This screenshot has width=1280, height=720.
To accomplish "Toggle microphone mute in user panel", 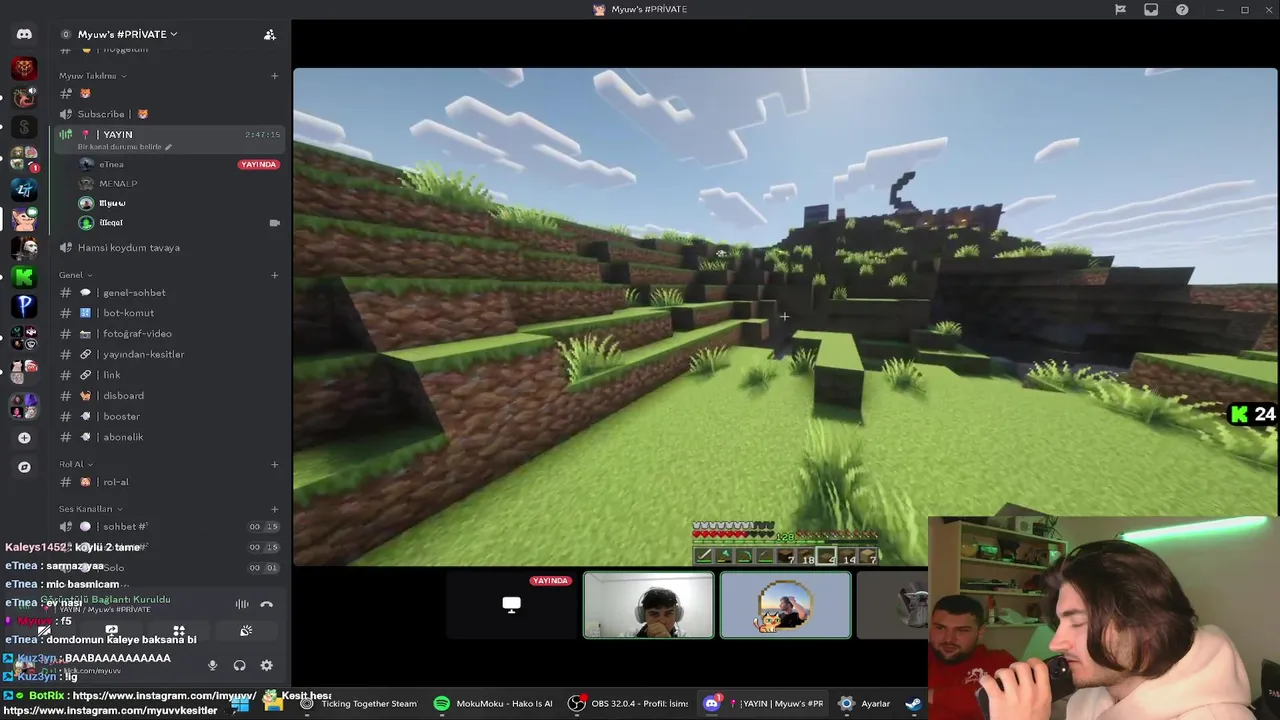I will 212,665.
